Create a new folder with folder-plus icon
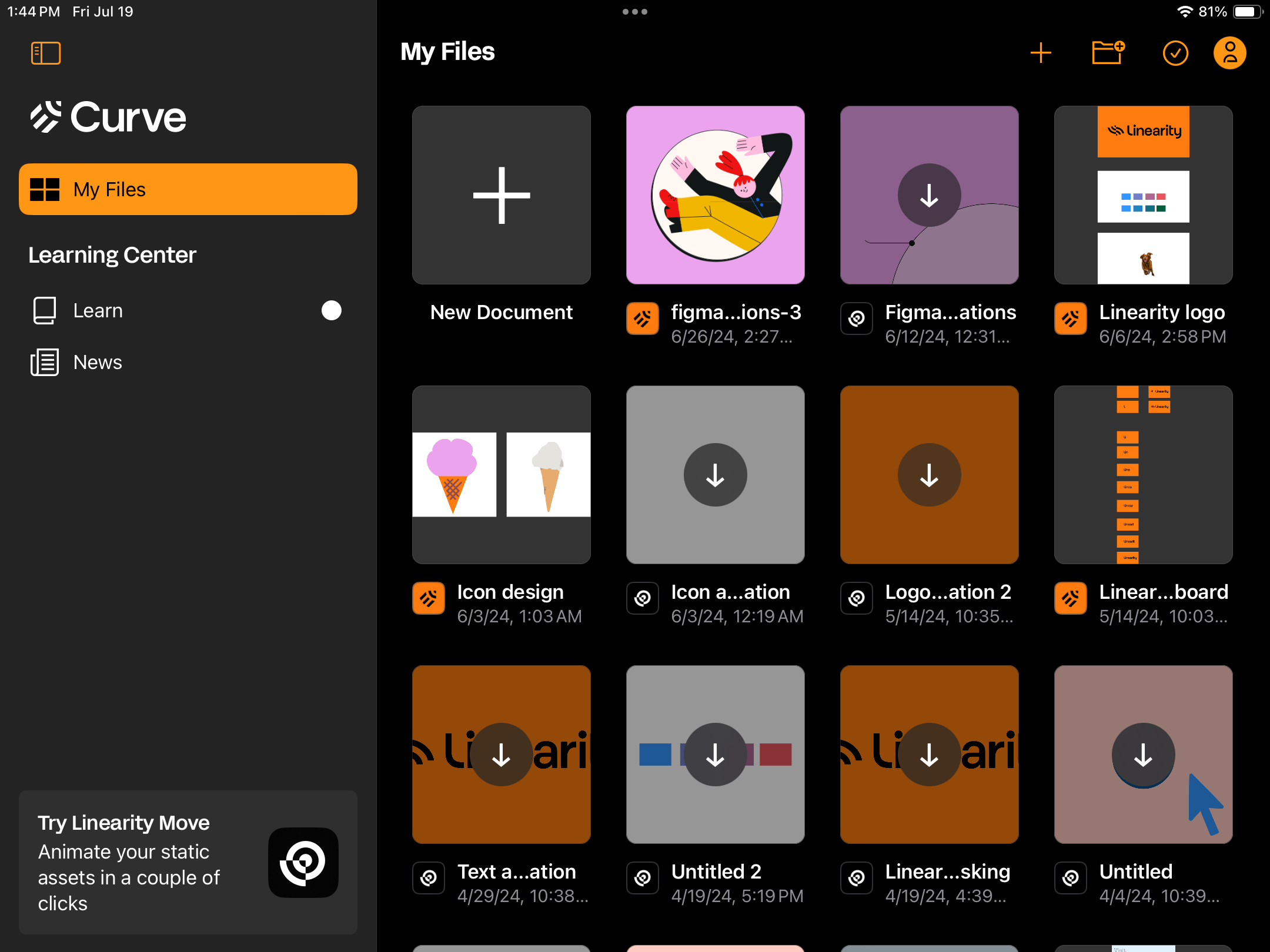 pos(1108,53)
